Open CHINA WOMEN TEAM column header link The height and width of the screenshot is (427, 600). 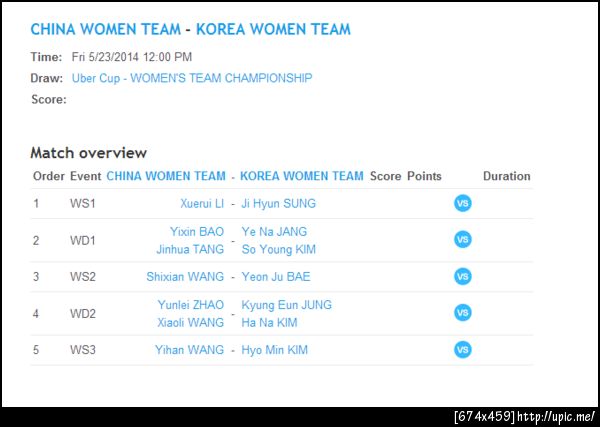(166, 176)
